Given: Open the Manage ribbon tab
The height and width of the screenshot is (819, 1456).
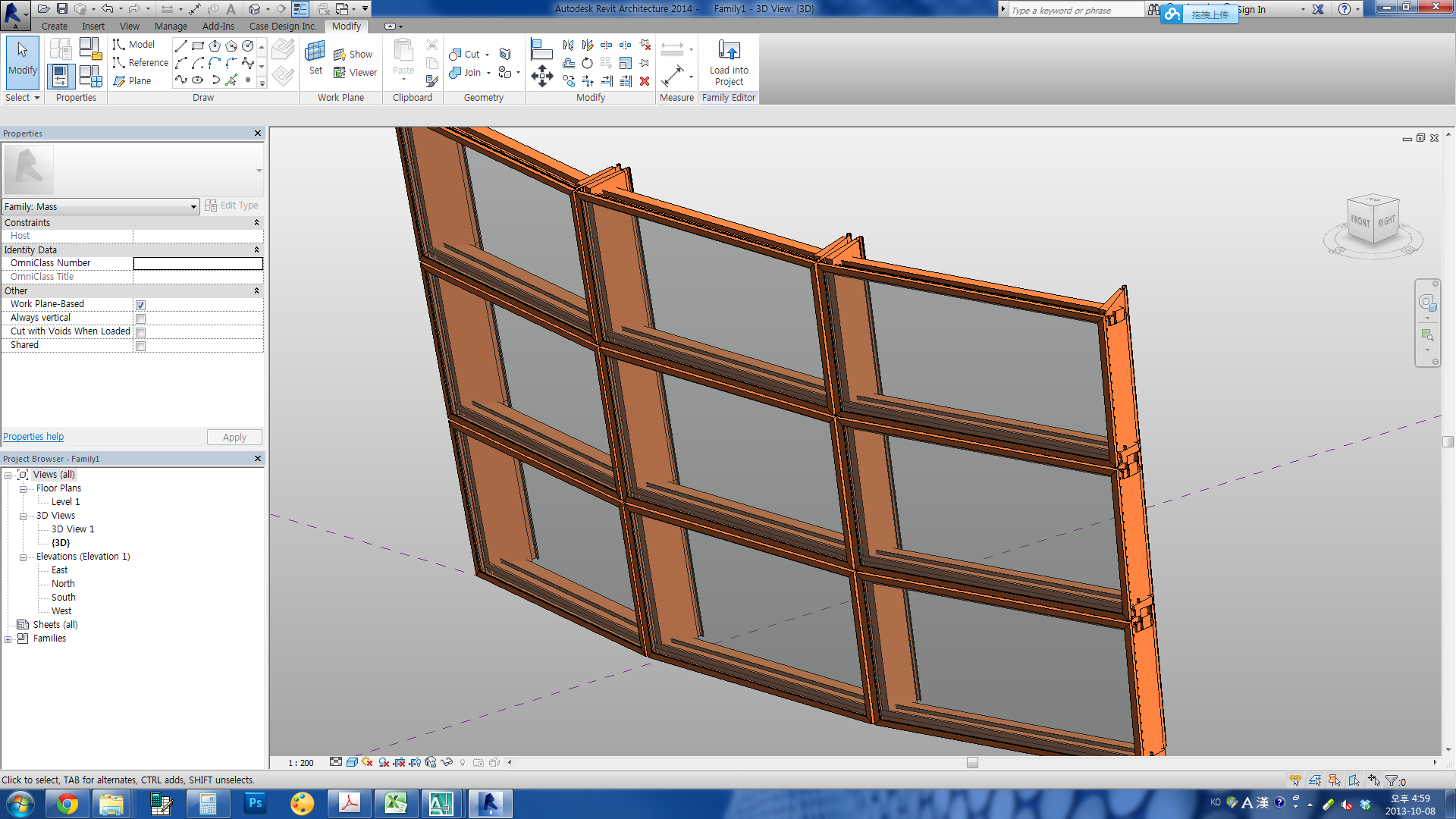Looking at the screenshot, I should pos(171,26).
